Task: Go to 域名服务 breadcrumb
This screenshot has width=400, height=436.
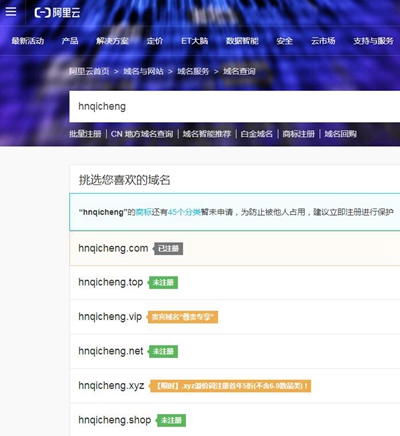Action: 193,71
